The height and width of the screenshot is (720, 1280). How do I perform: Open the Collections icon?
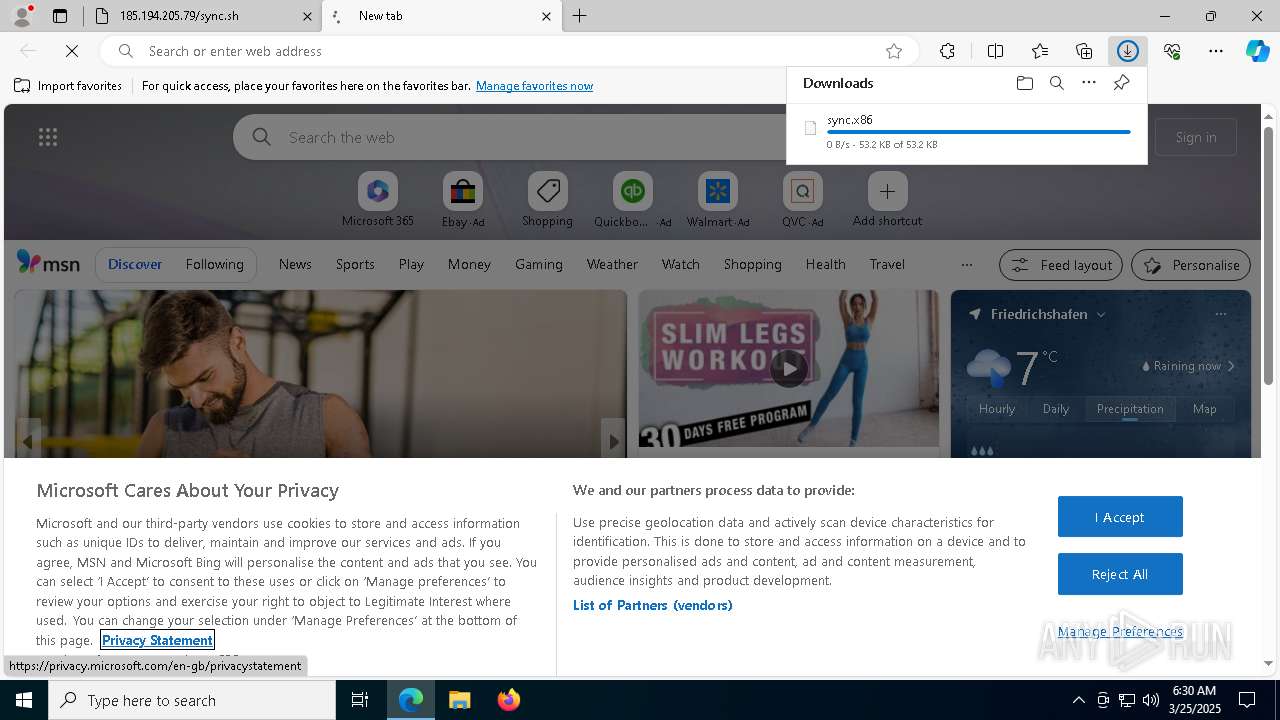point(1084,51)
